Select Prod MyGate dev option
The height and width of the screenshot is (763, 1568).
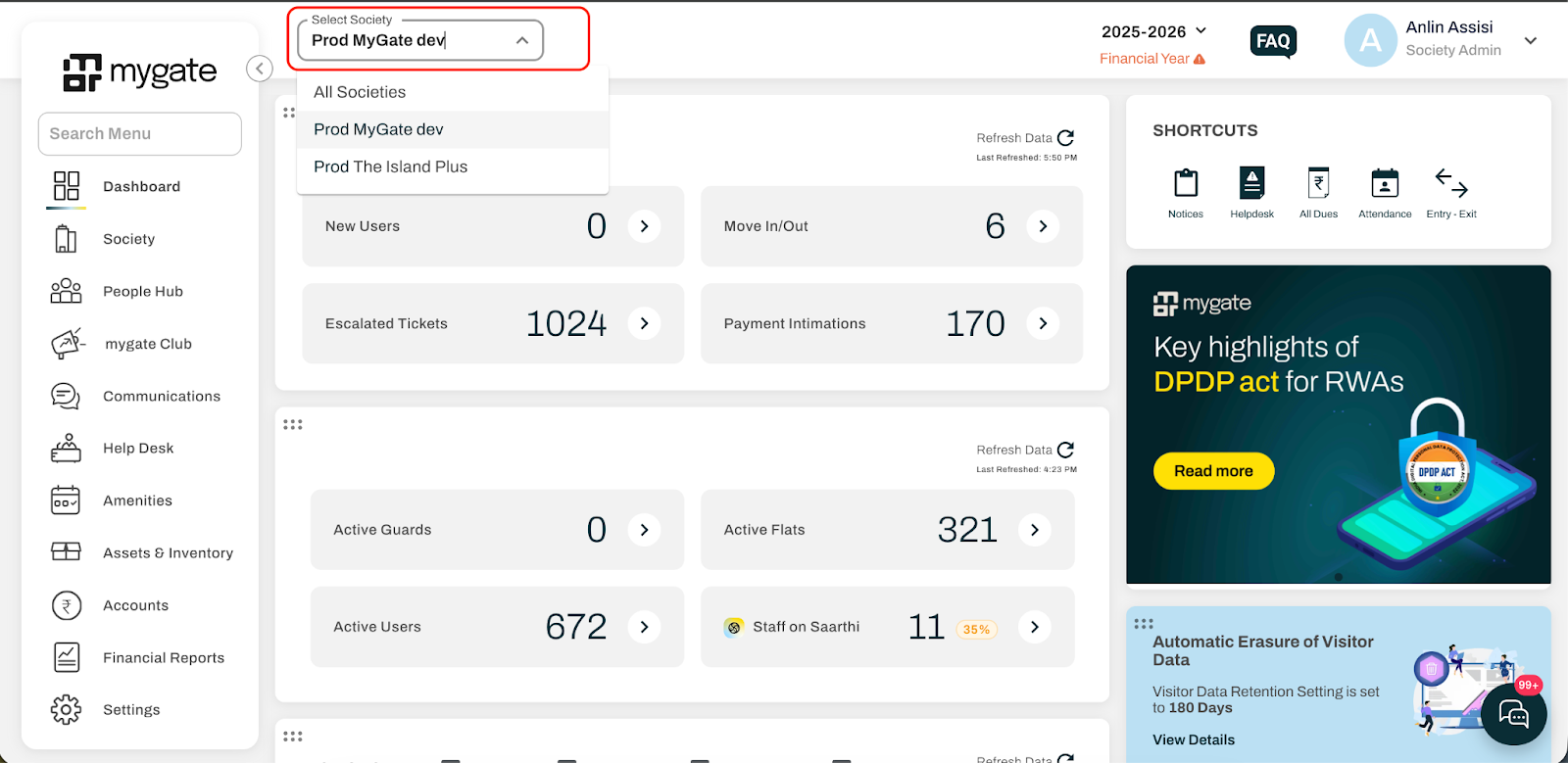click(x=453, y=129)
